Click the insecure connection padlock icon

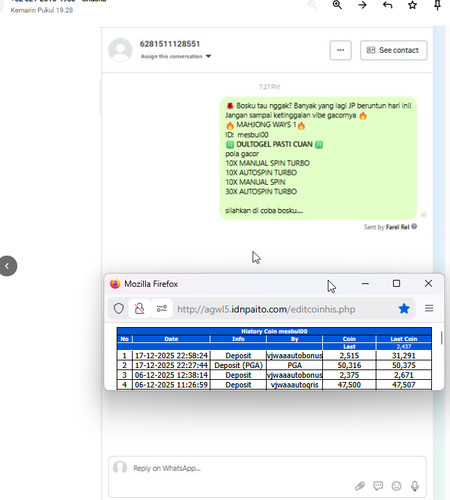click(139, 309)
